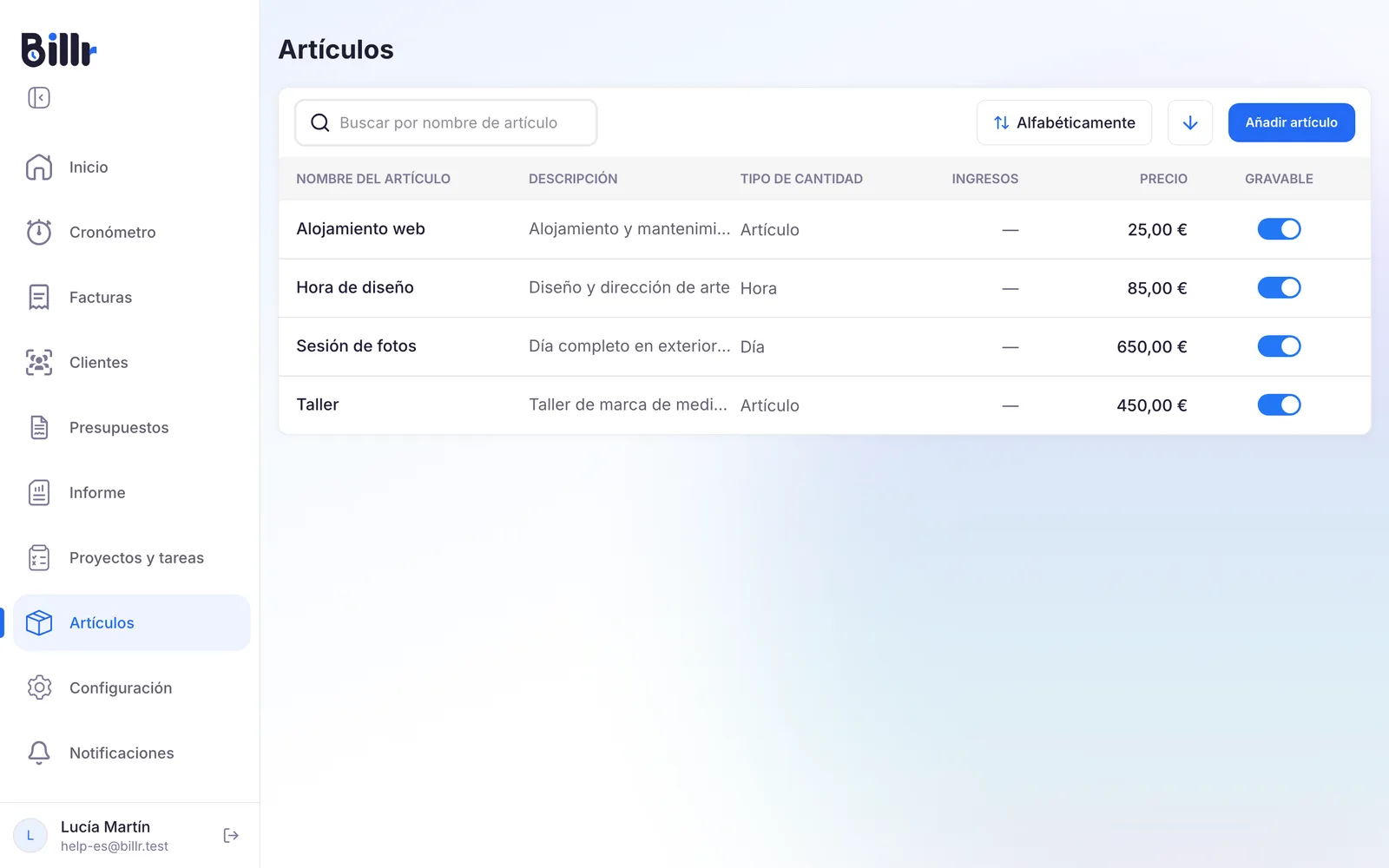The image size is (1389, 868).
Task: Click the Artículos box icon
Action: (x=39, y=622)
